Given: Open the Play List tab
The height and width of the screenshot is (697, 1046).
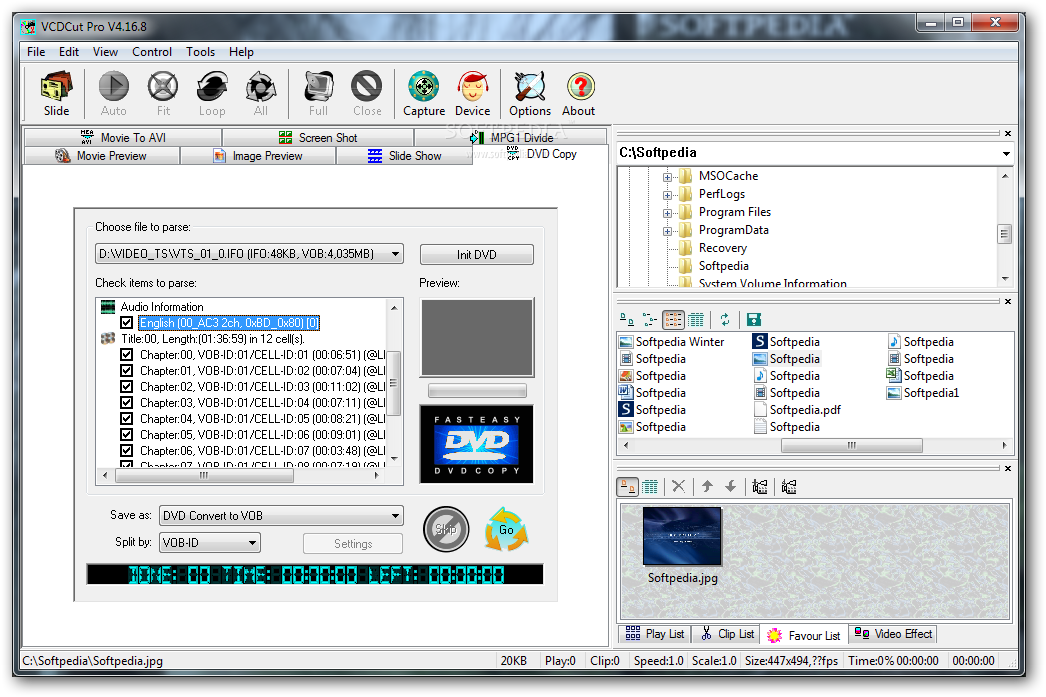Looking at the screenshot, I should point(654,634).
